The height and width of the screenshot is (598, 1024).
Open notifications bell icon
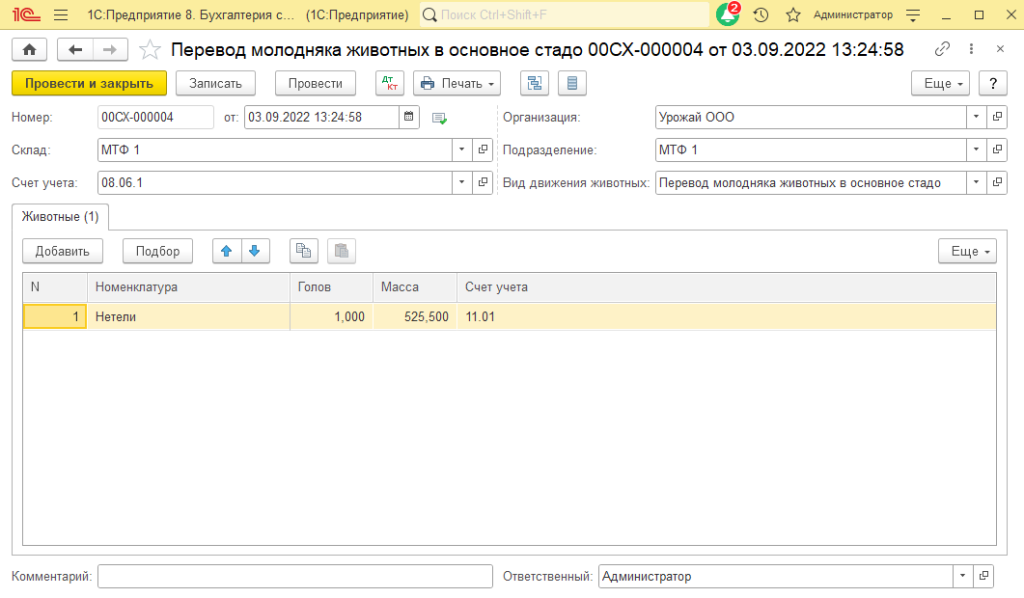pyautogui.click(x=727, y=15)
